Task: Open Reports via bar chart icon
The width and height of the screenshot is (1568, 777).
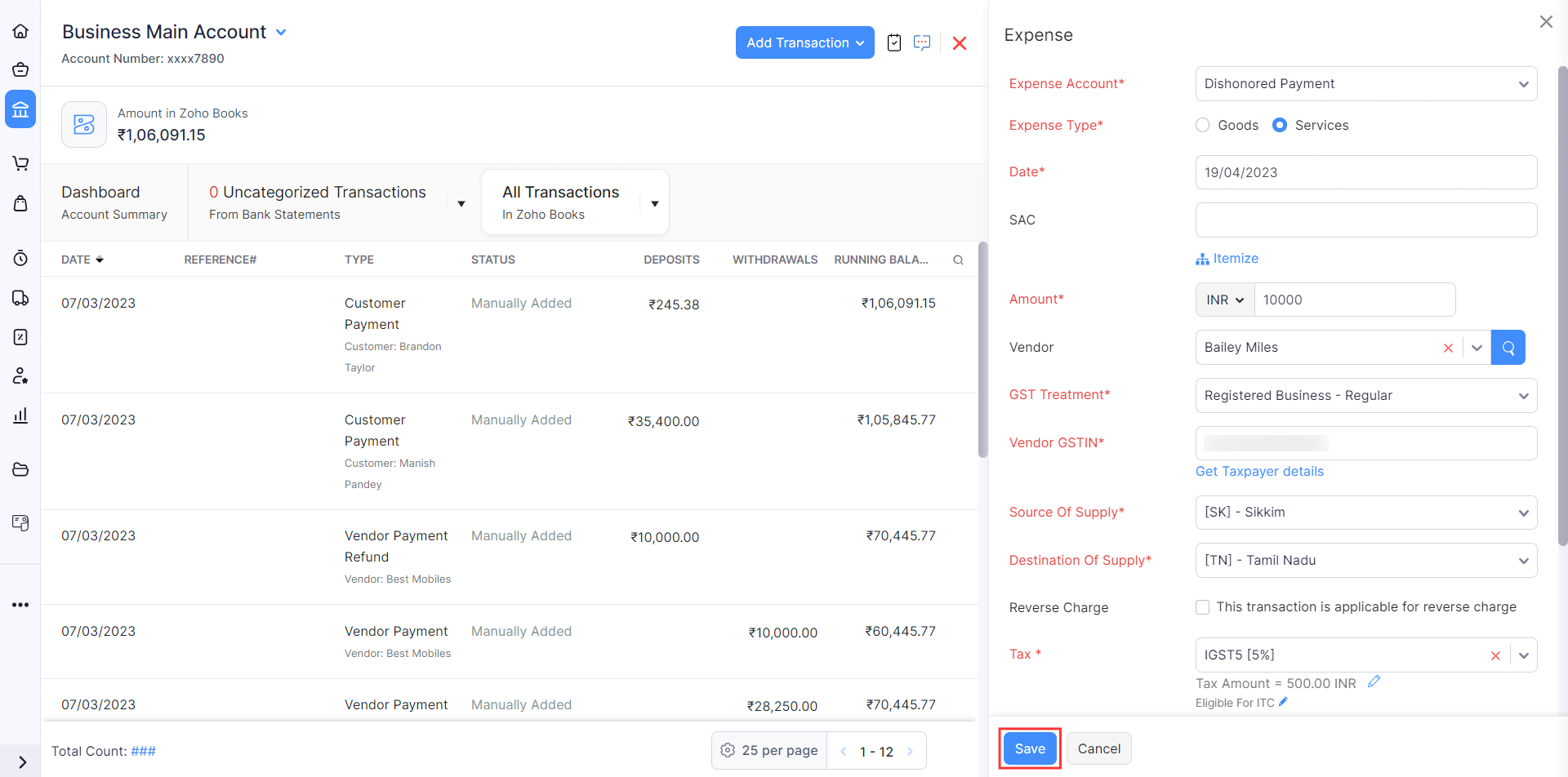Action: [x=20, y=415]
